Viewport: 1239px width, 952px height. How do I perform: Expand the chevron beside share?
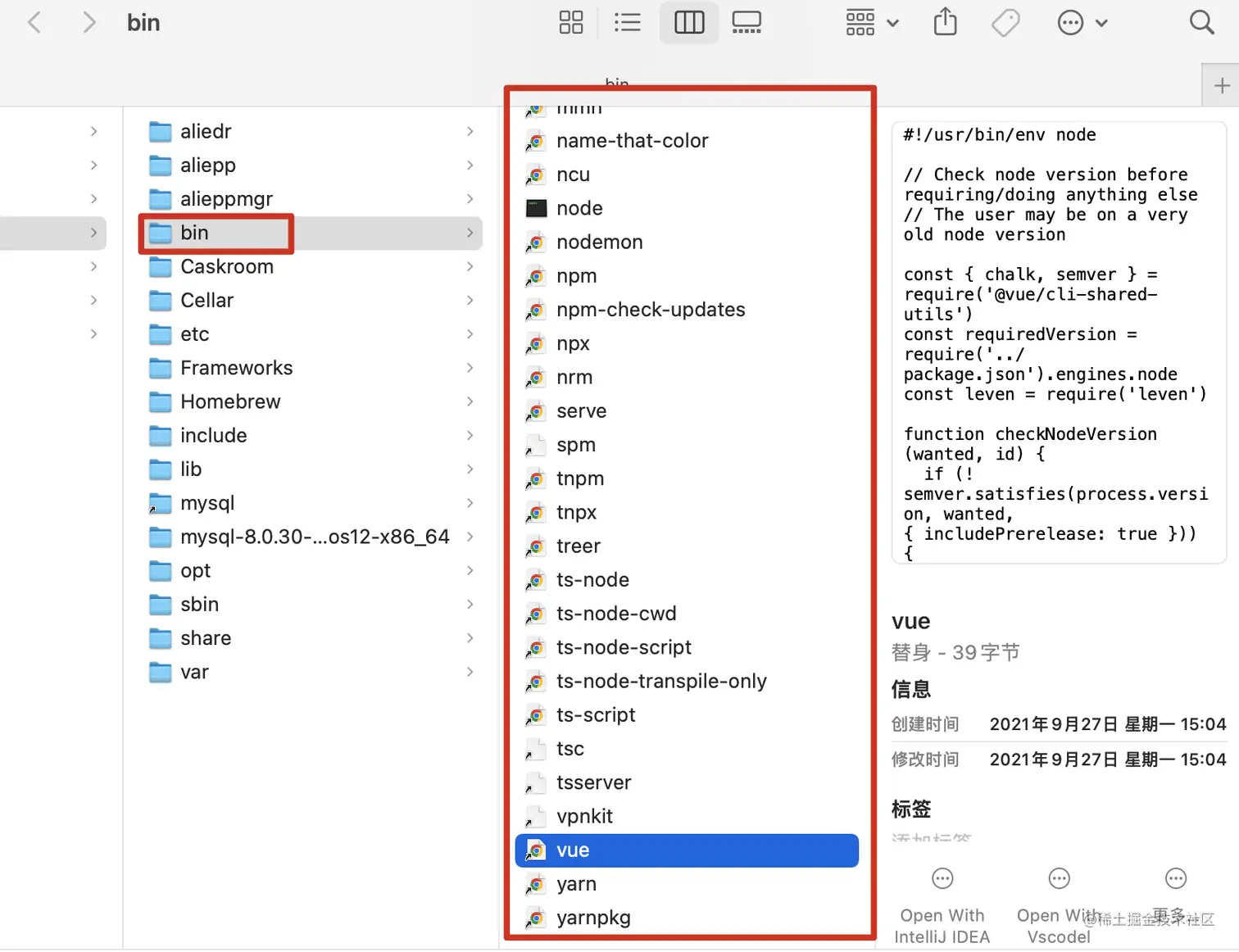tap(470, 638)
